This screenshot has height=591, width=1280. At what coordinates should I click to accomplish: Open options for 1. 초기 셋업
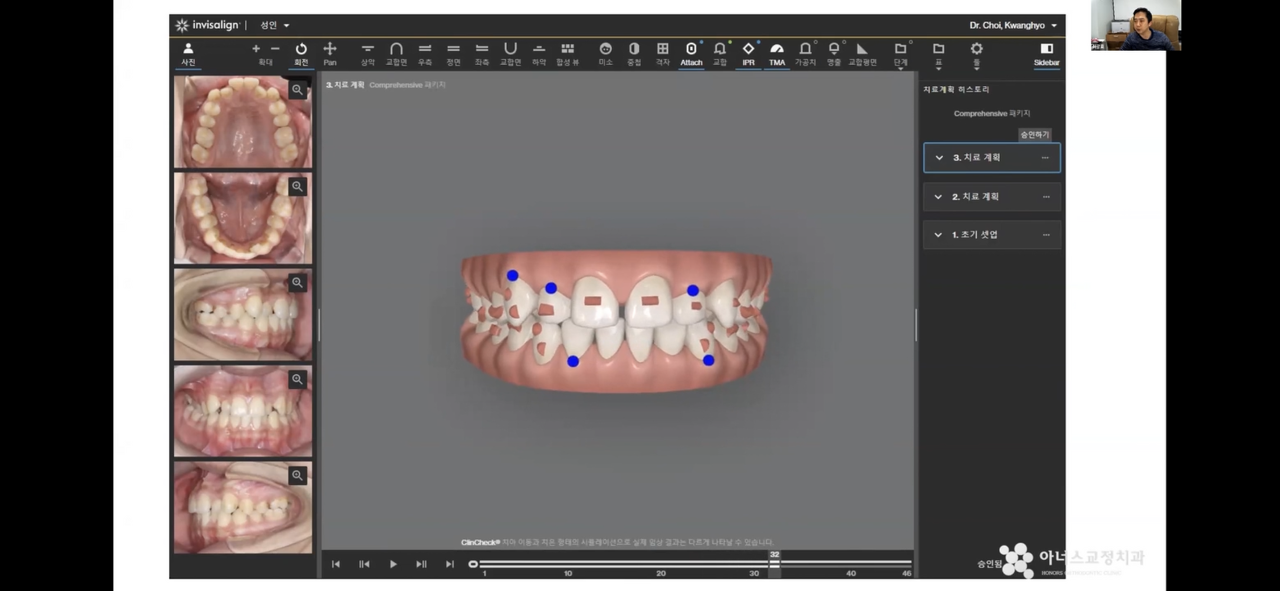1046,235
